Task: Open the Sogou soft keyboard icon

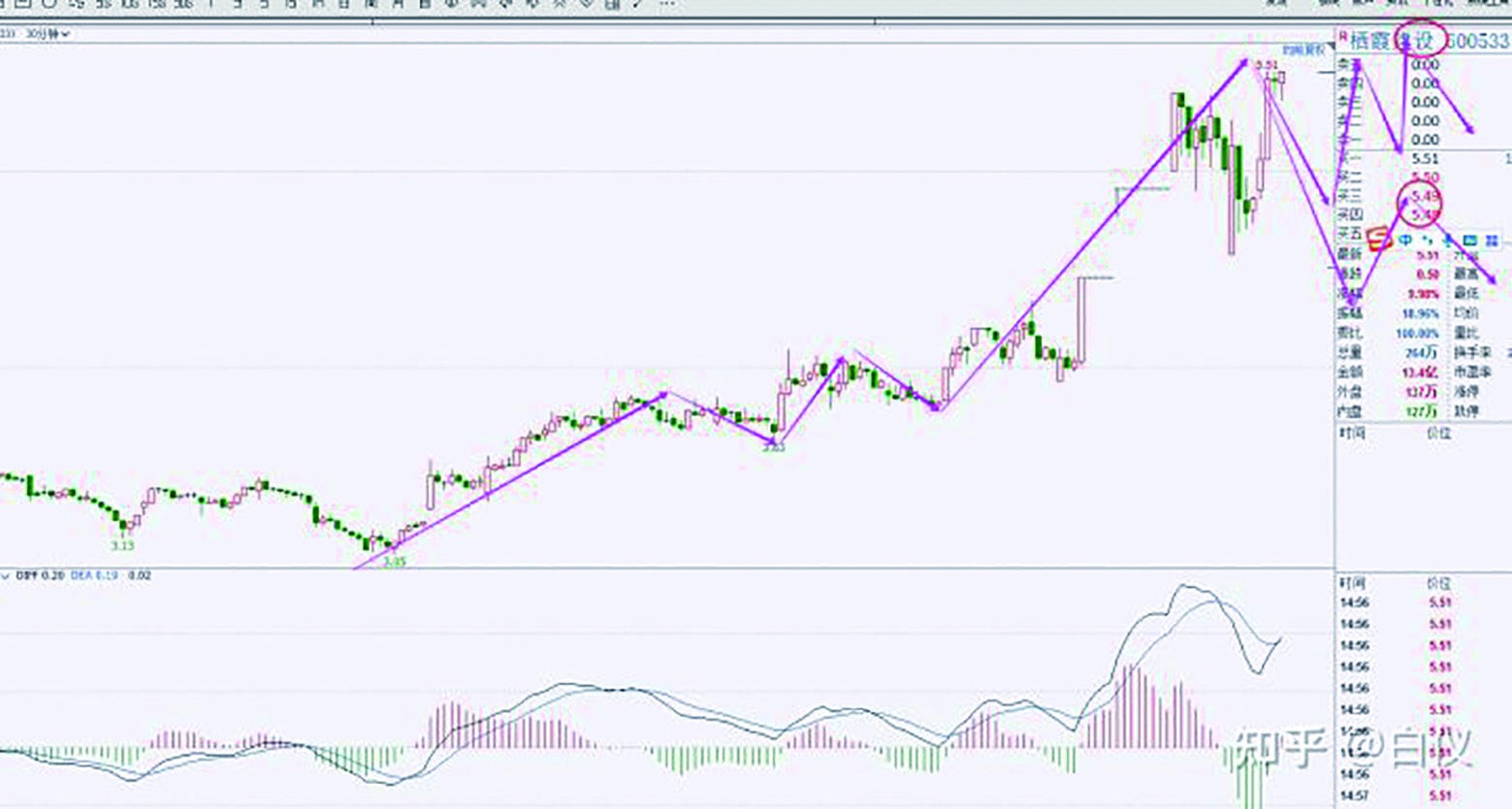Action: coord(1470,240)
